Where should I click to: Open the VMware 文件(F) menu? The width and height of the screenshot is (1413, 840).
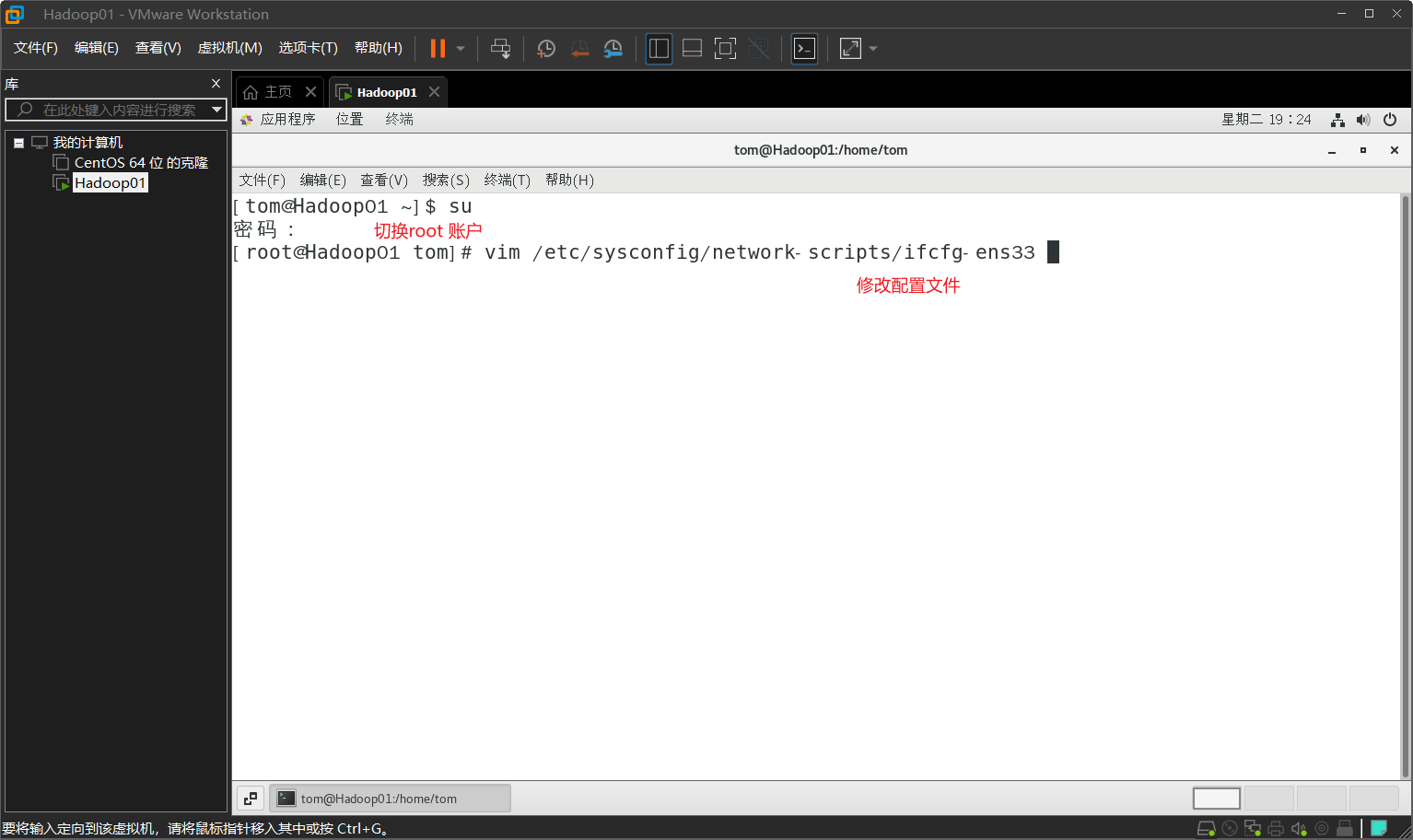pos(36,48)
